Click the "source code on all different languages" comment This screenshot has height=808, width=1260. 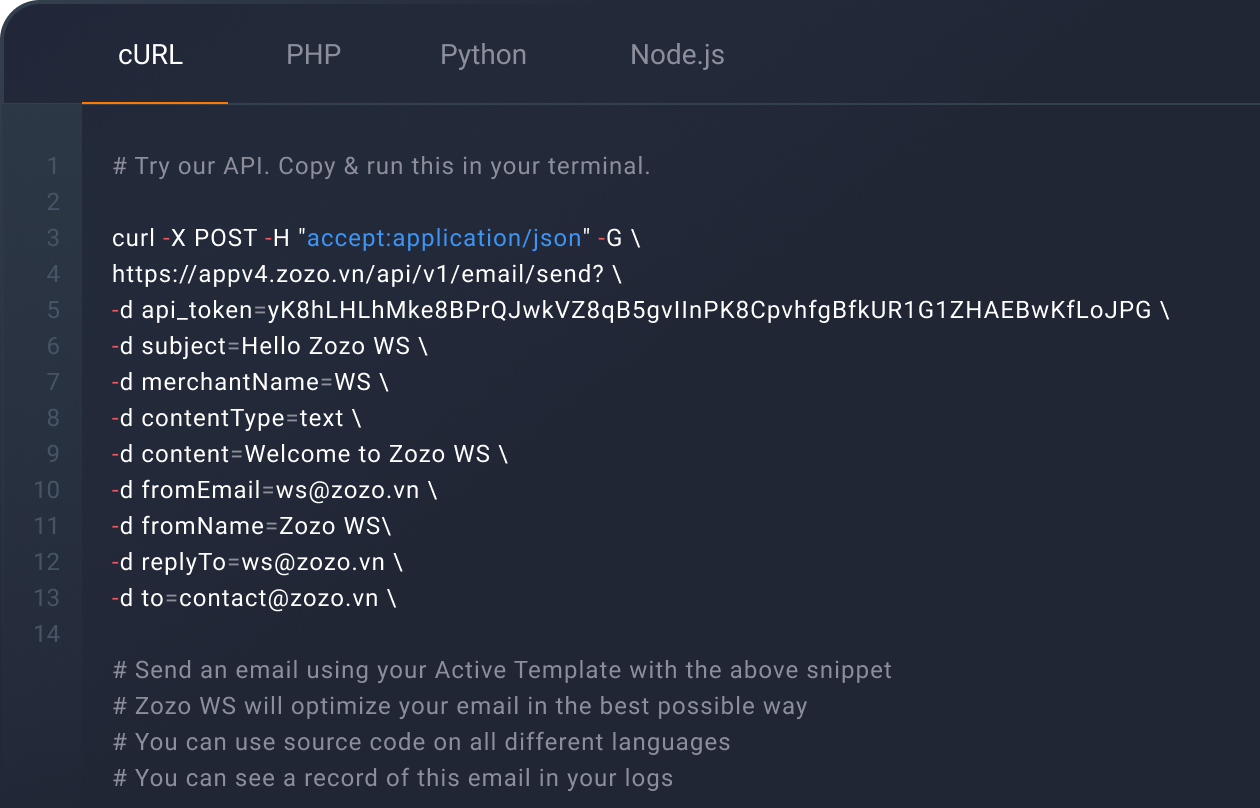[422, 742]
